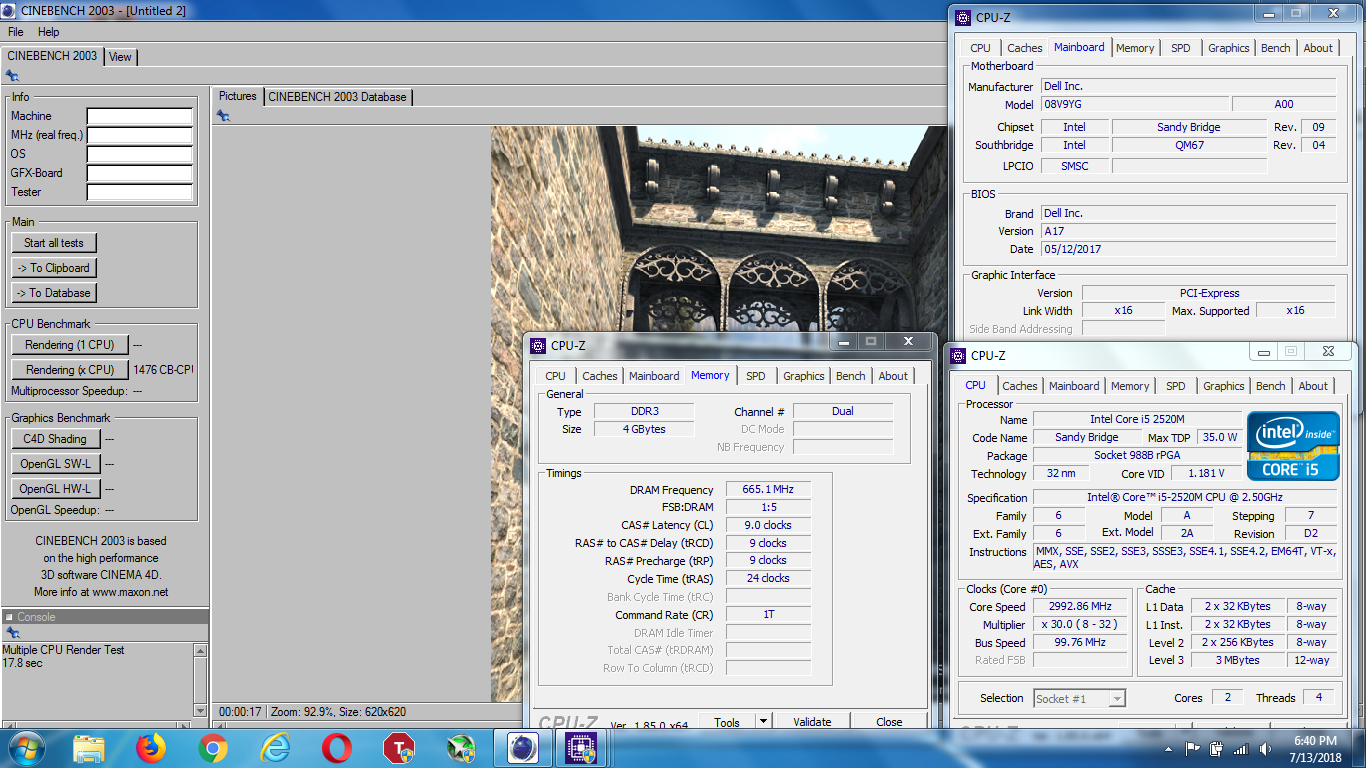Open the File menu in CINEBENCH
1366x768 pixels.
(16, 32)
